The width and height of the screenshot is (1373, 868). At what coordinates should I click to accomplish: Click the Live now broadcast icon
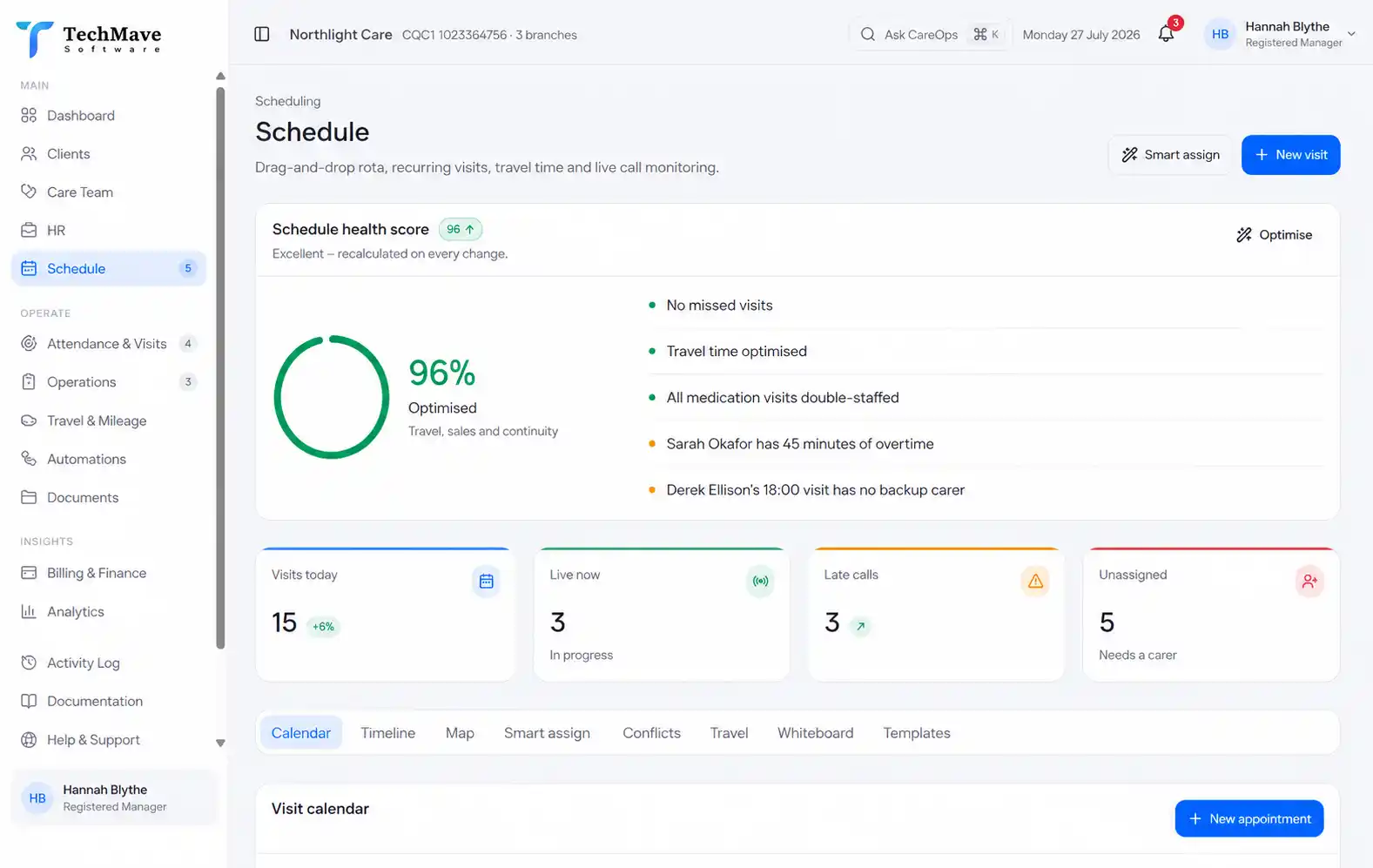pyautogui.click(x=760, y=581)
